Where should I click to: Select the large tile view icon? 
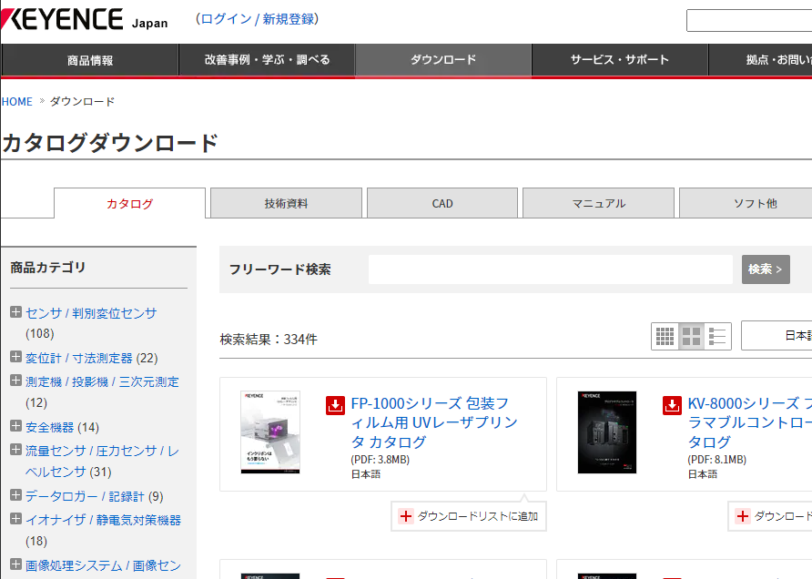691,337
